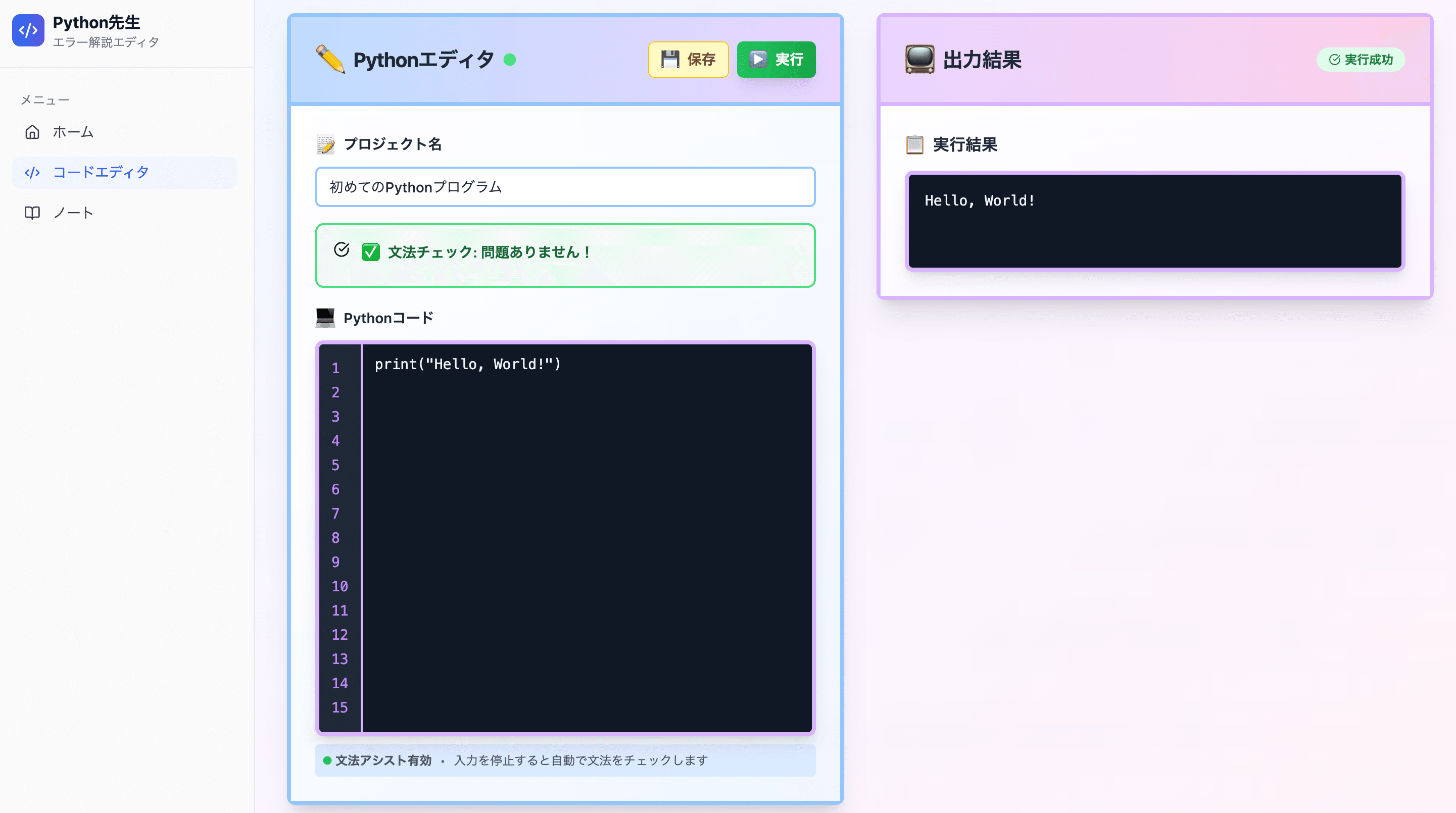Click the memo icon beside プロジェクト名
1456x813 pixels.
coord(325,144)
